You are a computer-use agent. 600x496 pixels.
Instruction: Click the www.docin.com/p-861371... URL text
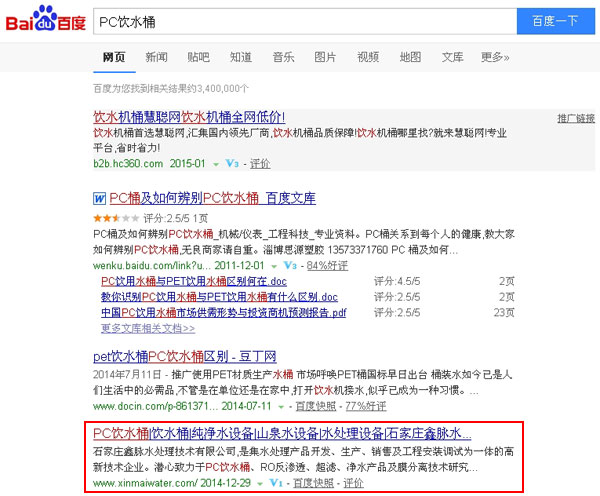(x=156, y=406)
